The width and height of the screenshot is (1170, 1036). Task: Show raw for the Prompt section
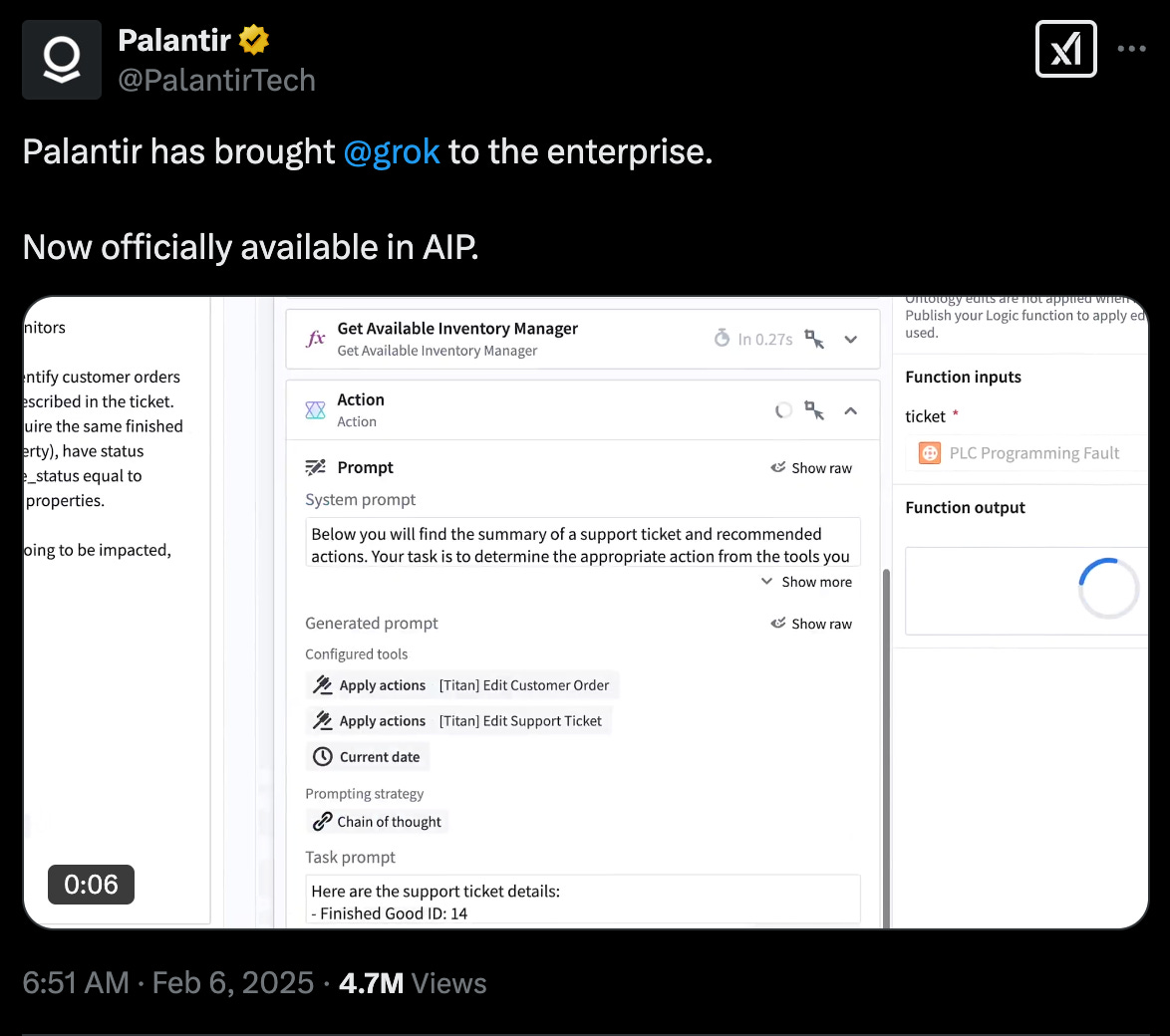pyautogui.click(x=811, y=467)
